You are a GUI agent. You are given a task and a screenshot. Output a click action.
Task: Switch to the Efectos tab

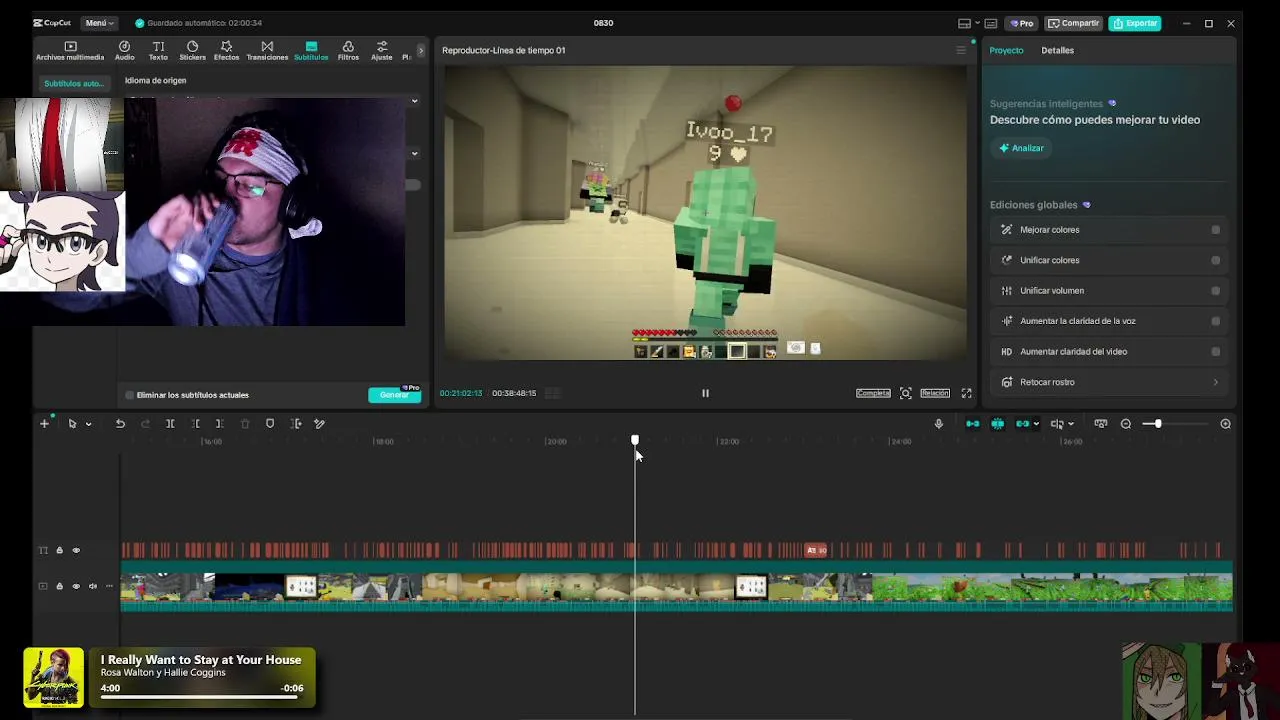(226, 51)
